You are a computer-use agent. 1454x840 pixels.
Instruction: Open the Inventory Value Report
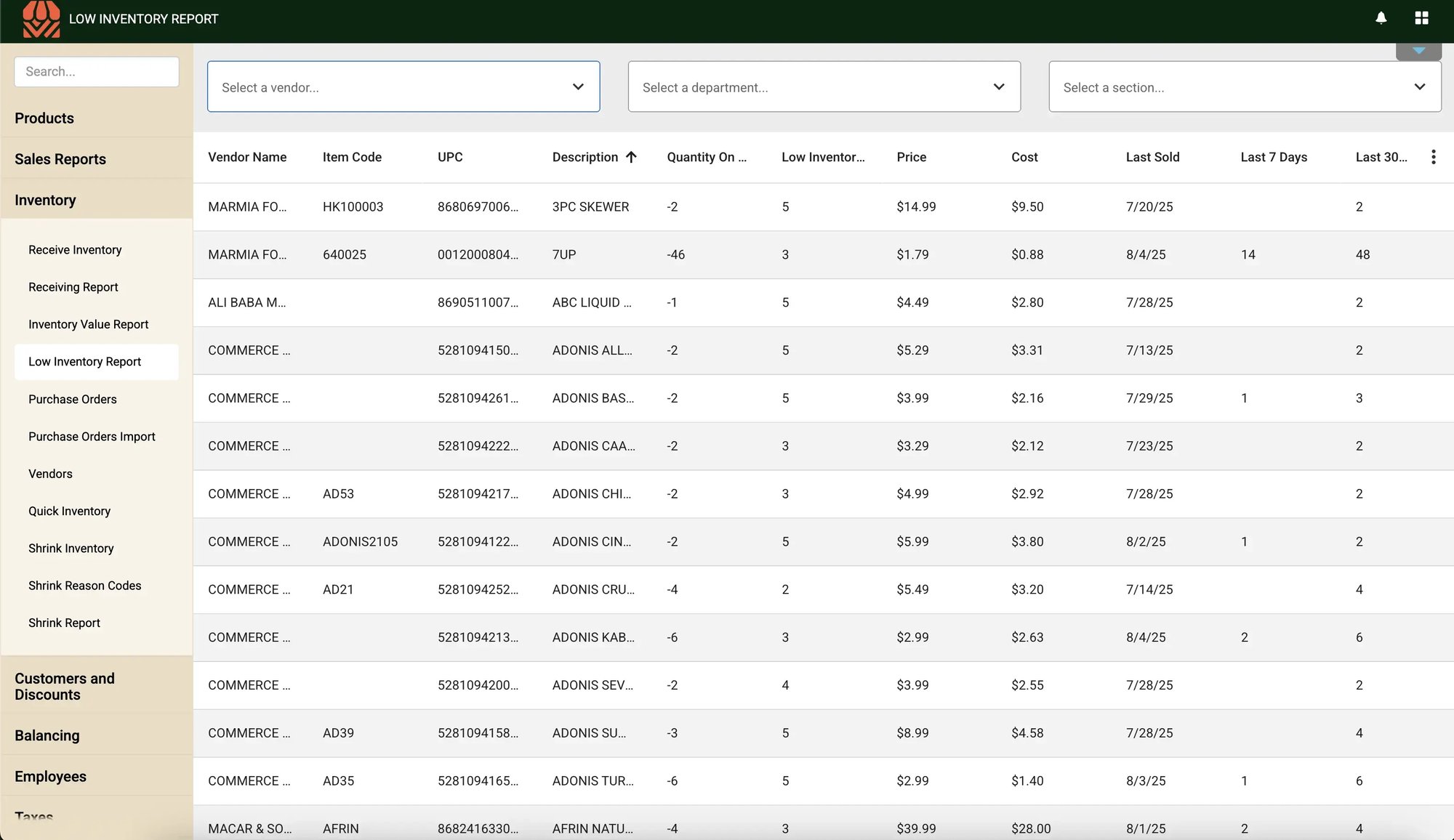(88, 324)
